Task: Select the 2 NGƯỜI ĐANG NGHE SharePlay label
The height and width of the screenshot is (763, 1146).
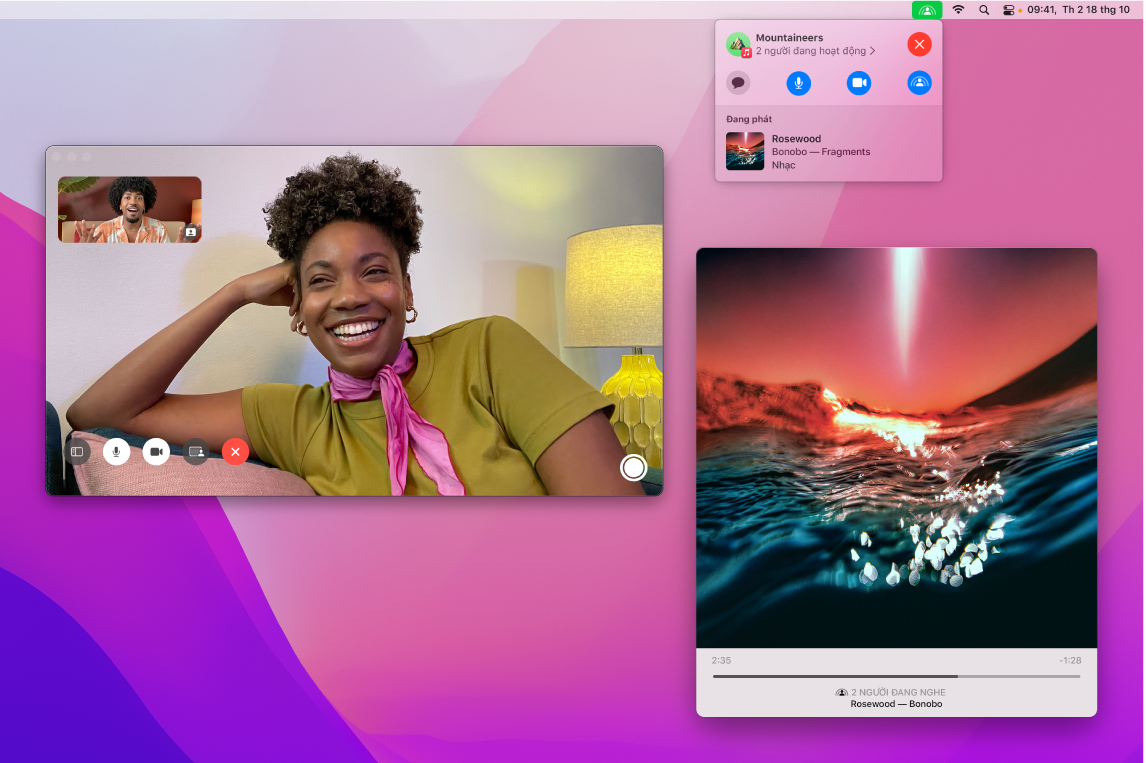Action: point(895,691)
